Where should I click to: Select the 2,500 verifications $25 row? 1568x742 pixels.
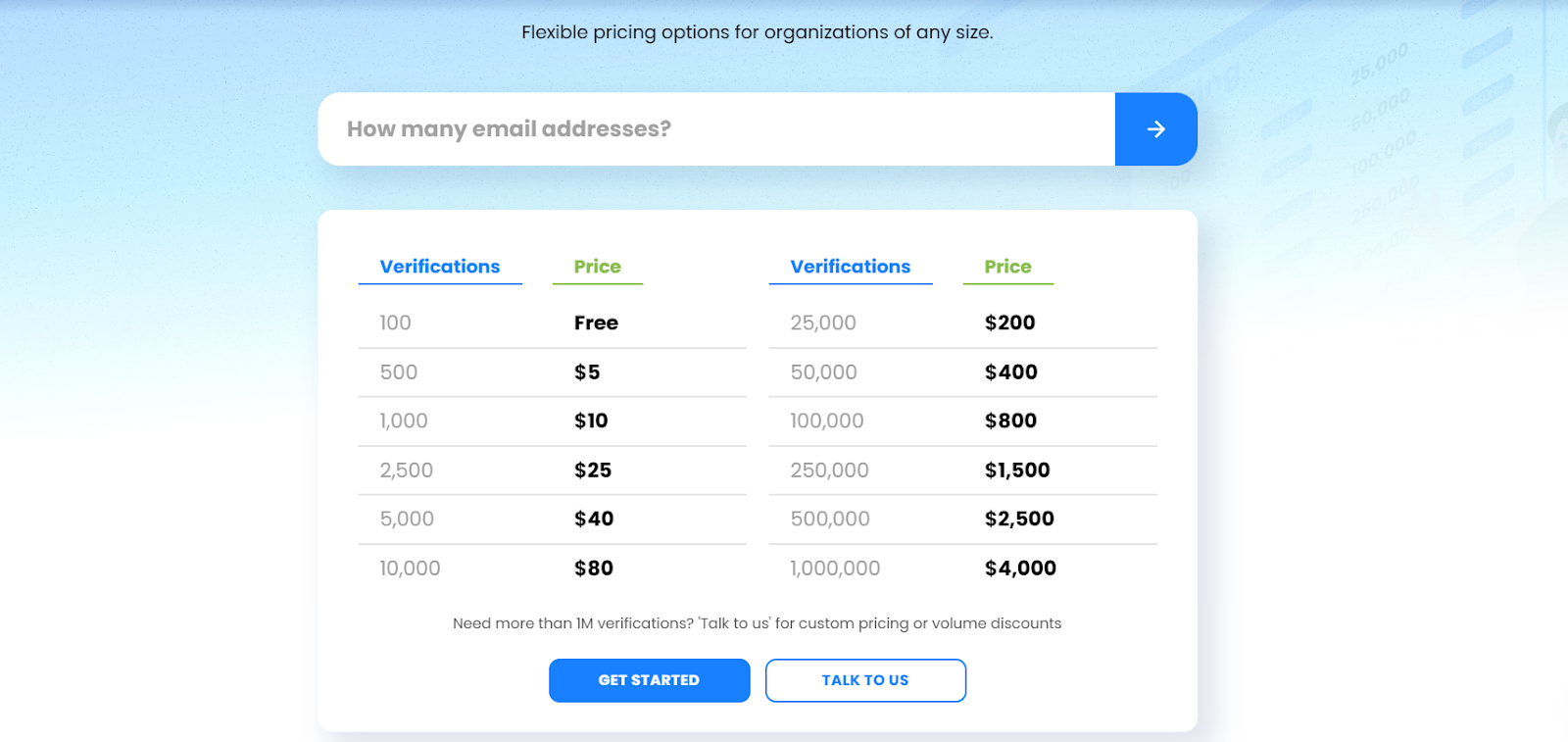tap(552, 470)
